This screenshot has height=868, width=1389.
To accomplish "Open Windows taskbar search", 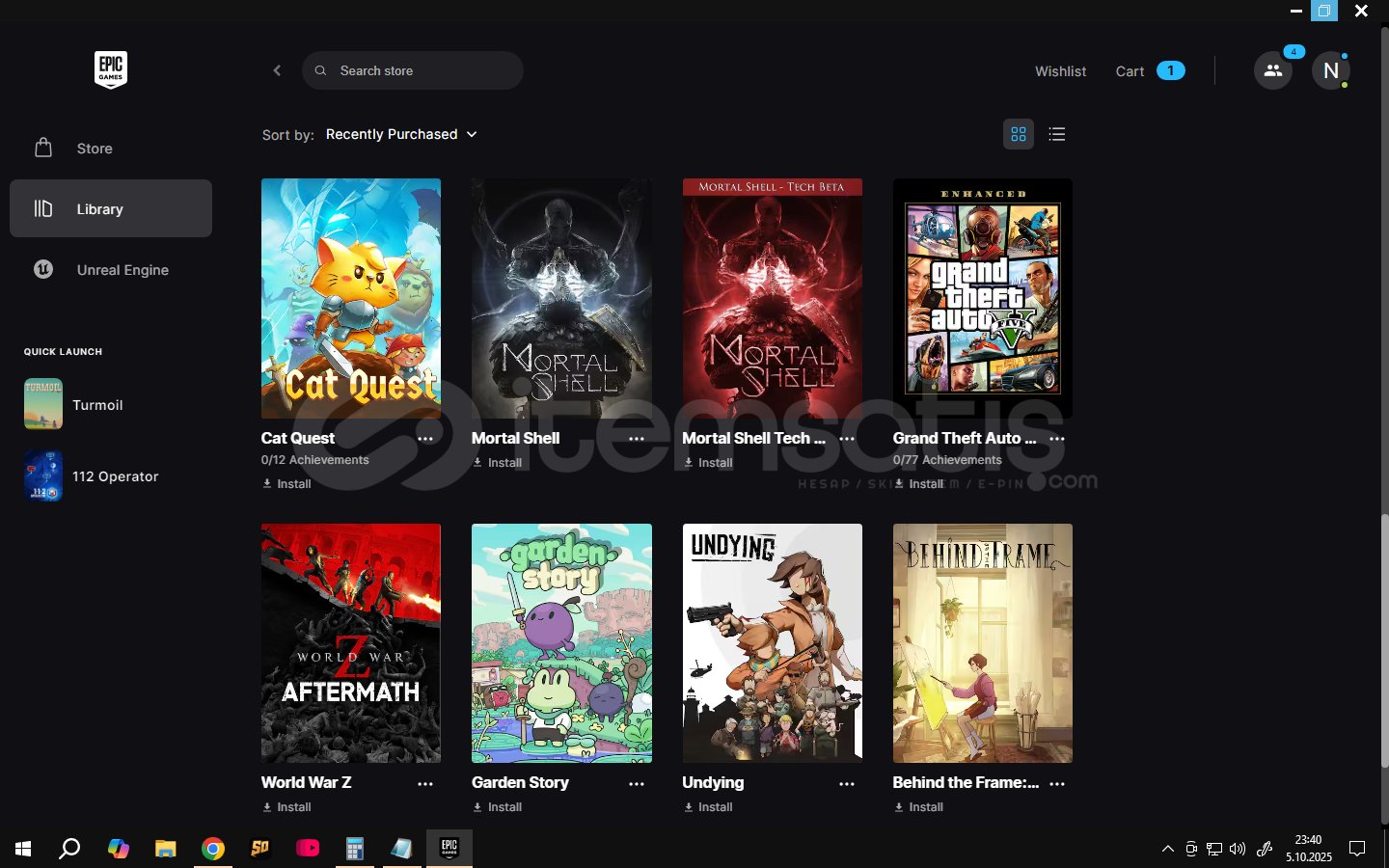I will point(69,849).
